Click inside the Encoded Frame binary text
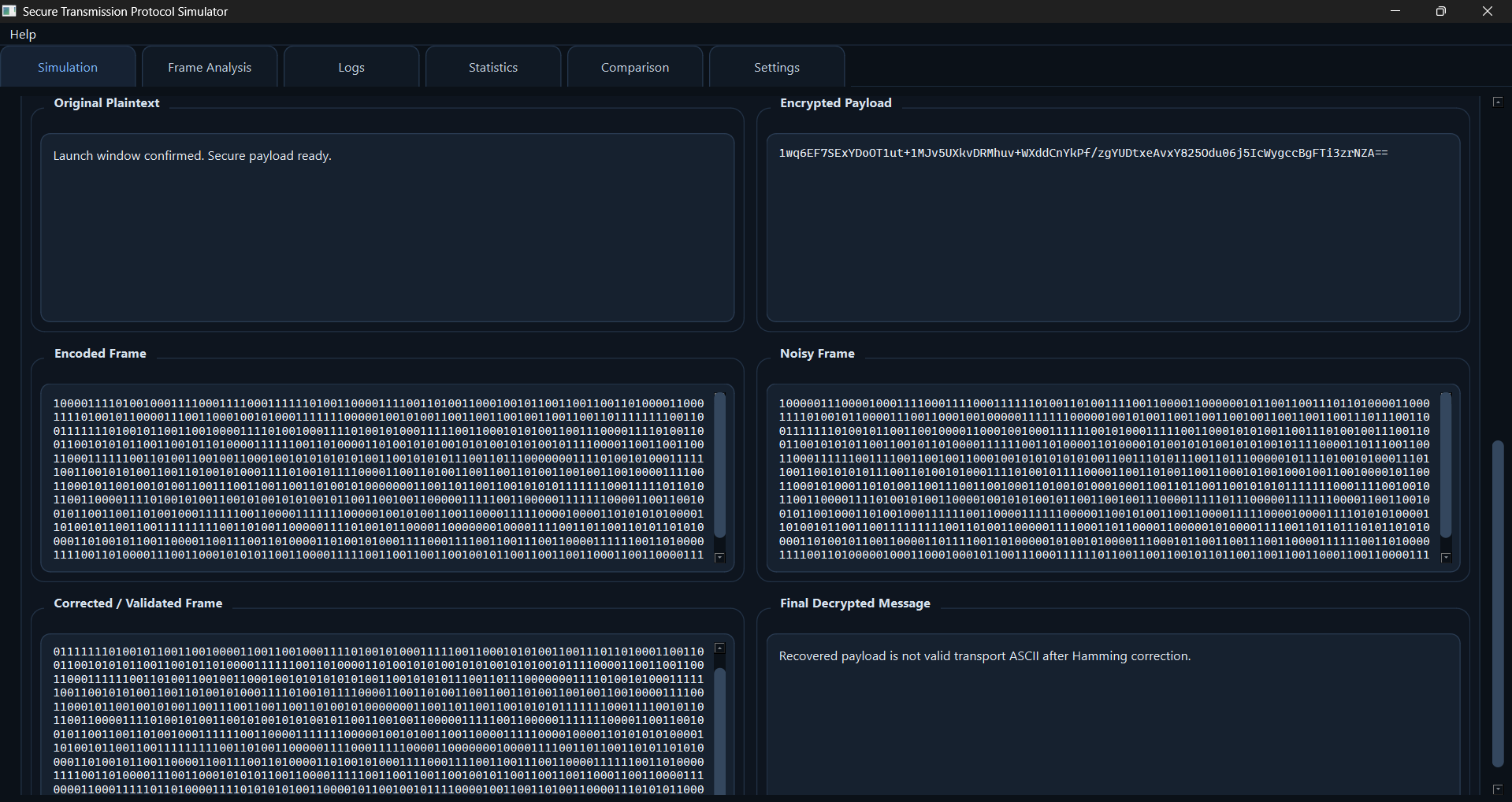Viewport: 1512px width, 802px height. (x=378, y=479)
